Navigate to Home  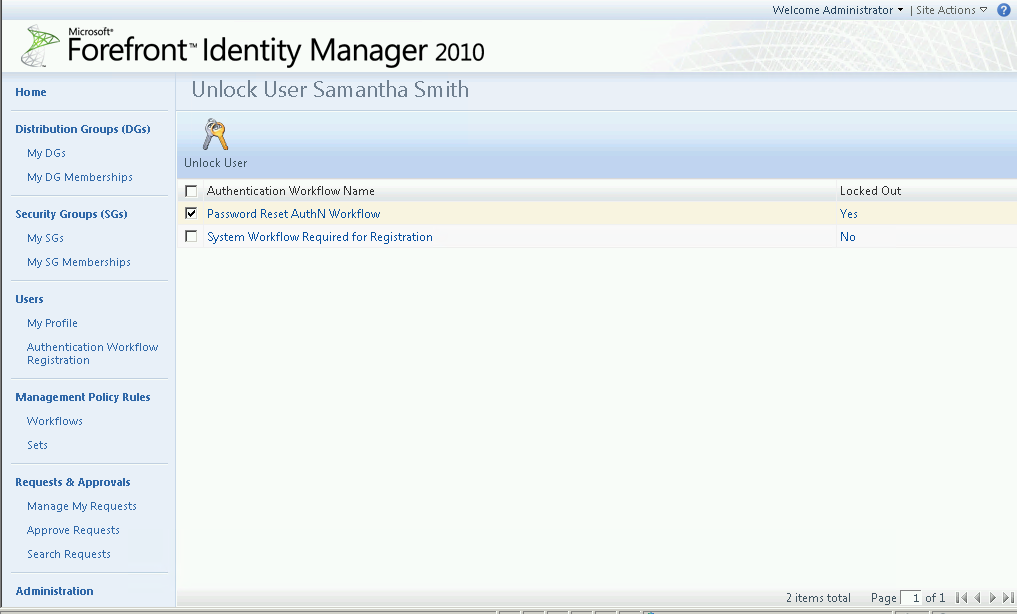pyautogui.click(x=30, y=92)
